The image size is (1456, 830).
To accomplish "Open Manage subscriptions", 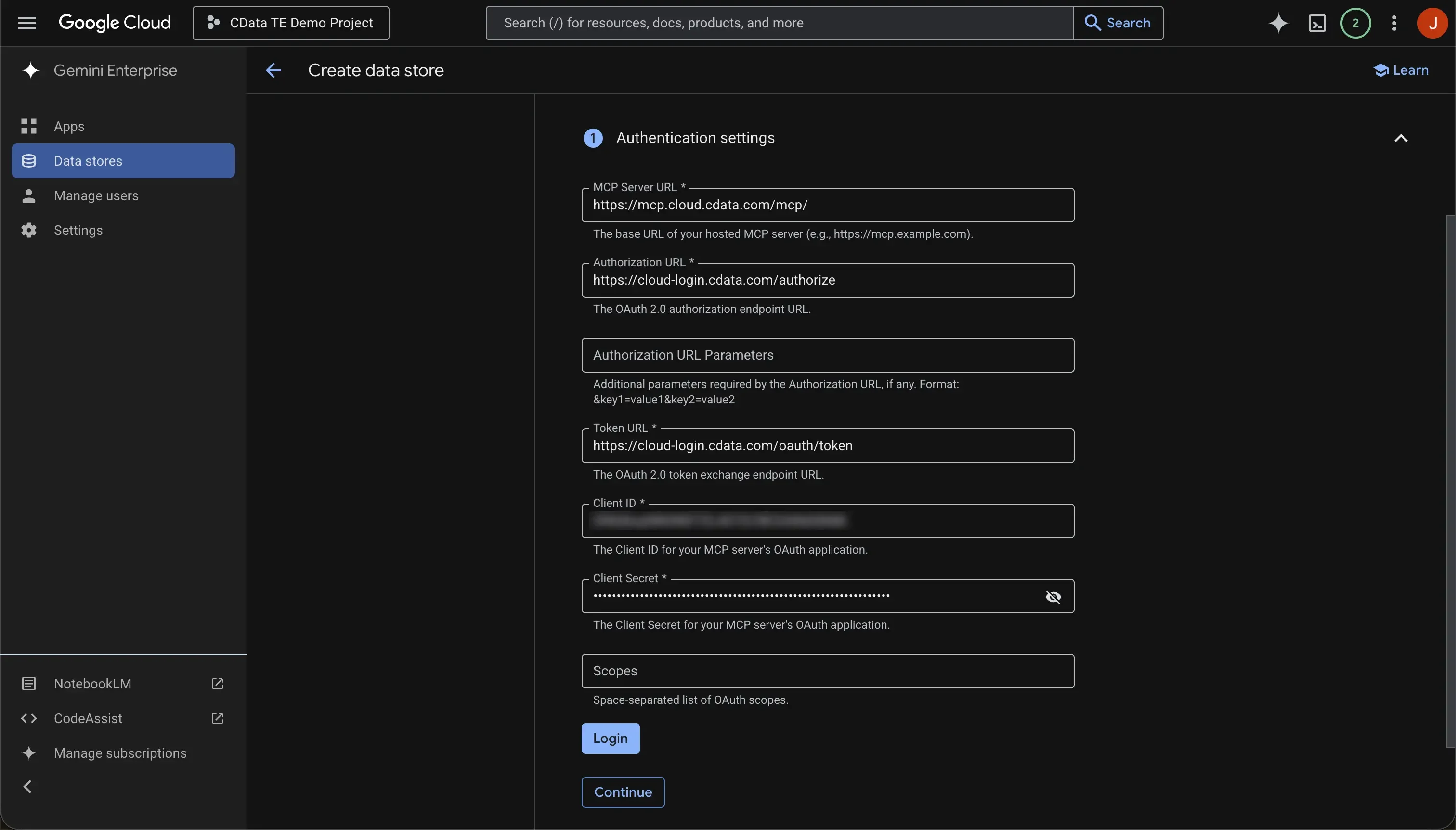I will [120, 753].
